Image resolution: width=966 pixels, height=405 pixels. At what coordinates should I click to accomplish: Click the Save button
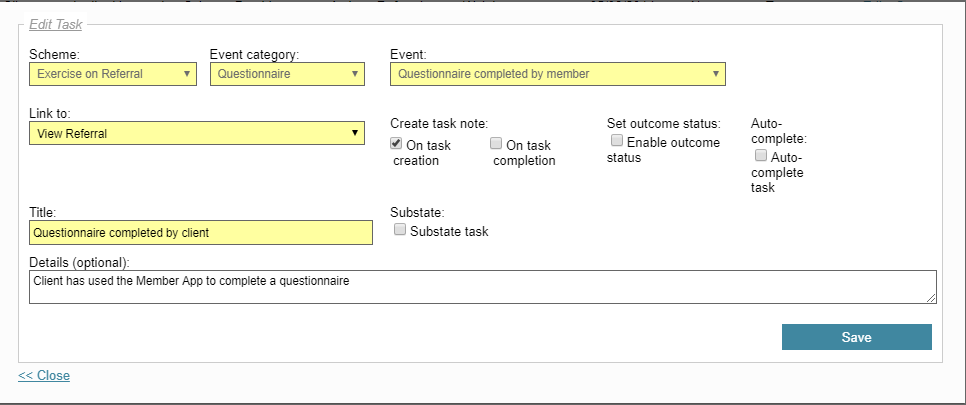(x=856, y=337)
